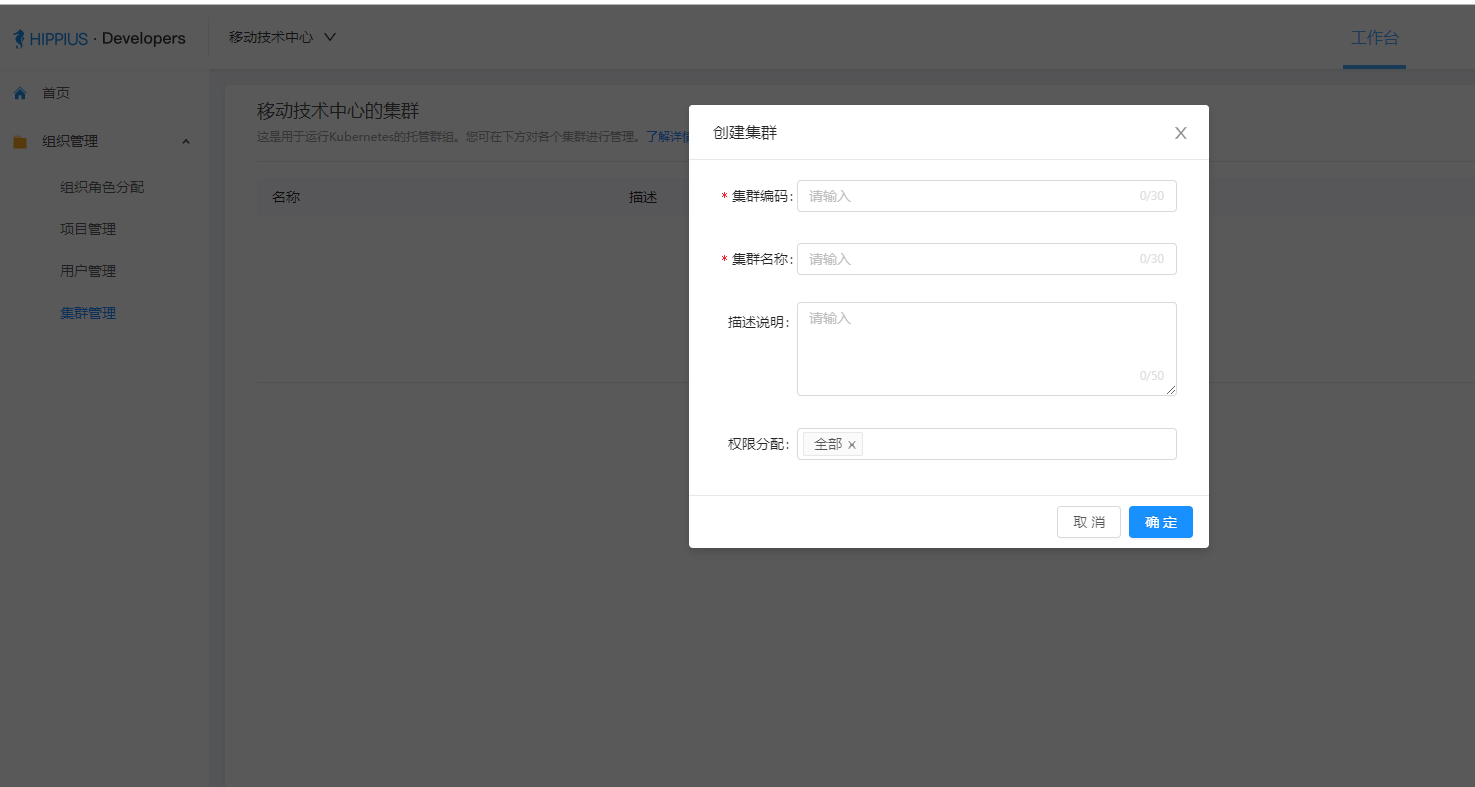Click the 取消 button
This screenshot has width=1475, height=787.
[x=1088, y=522]
